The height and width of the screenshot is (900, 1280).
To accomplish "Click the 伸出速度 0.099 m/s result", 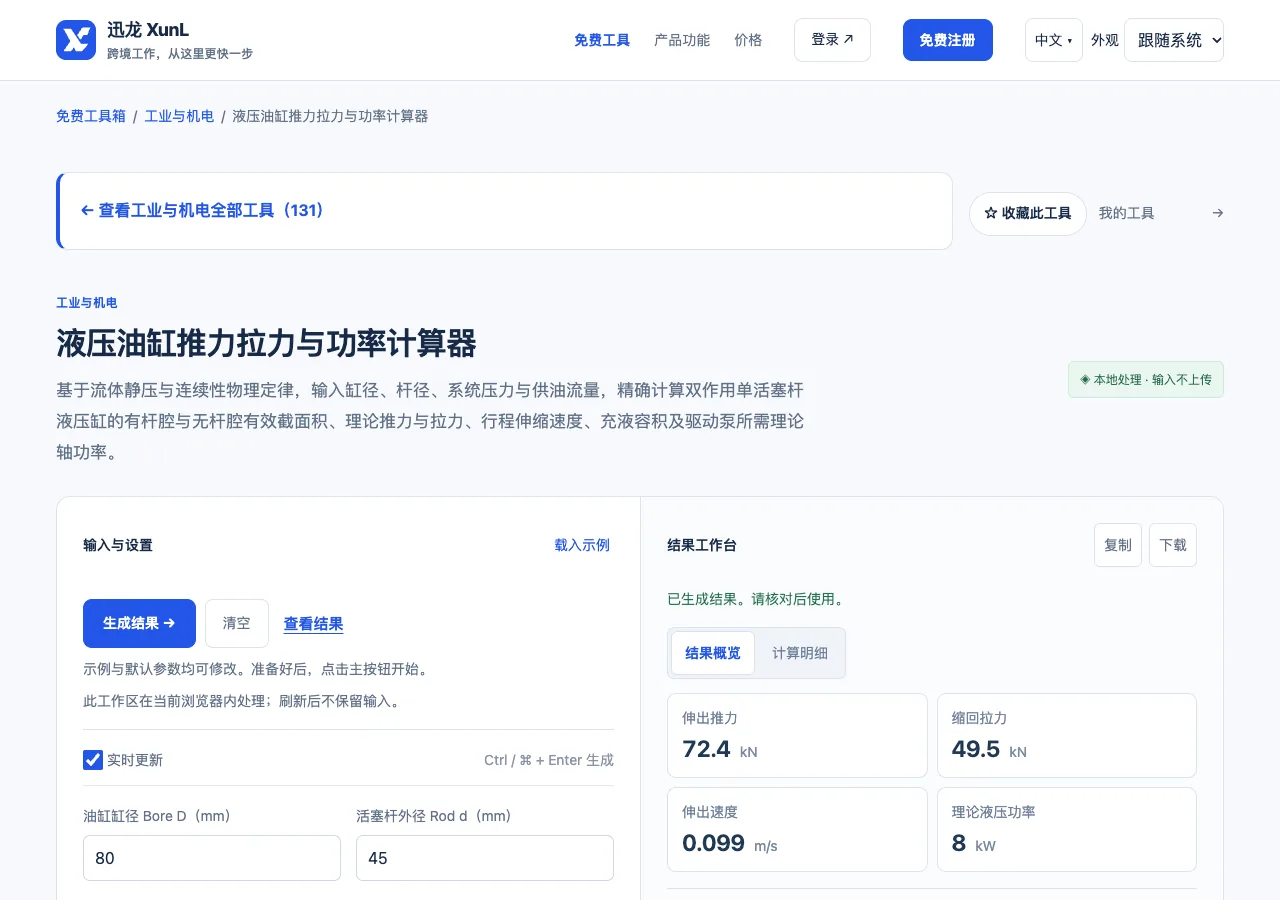I will pos(797,829).
